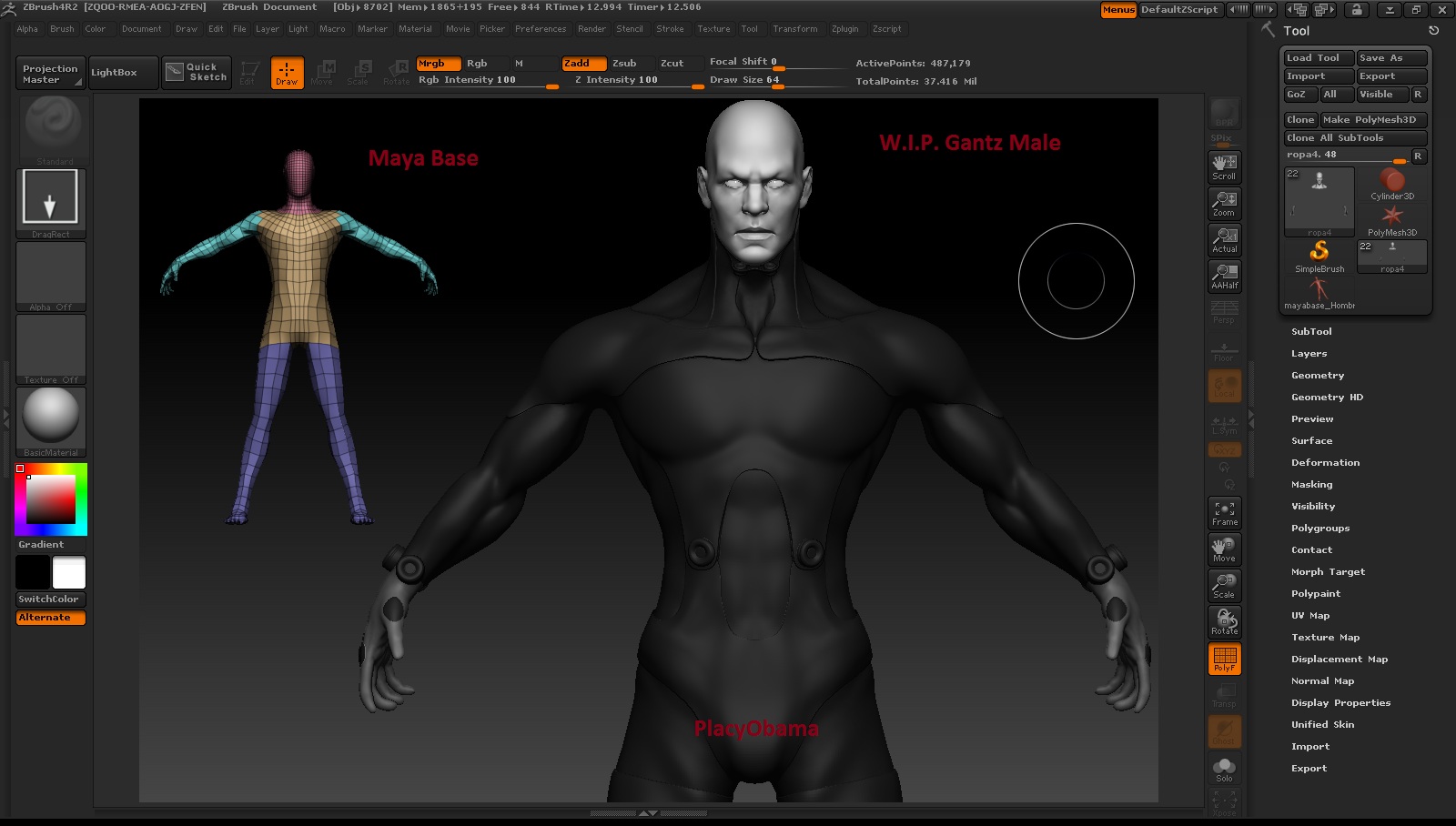Click the Floor grid icon
The width and height of the screenshot is (1456, 826).
click(x=1224, y=350)
